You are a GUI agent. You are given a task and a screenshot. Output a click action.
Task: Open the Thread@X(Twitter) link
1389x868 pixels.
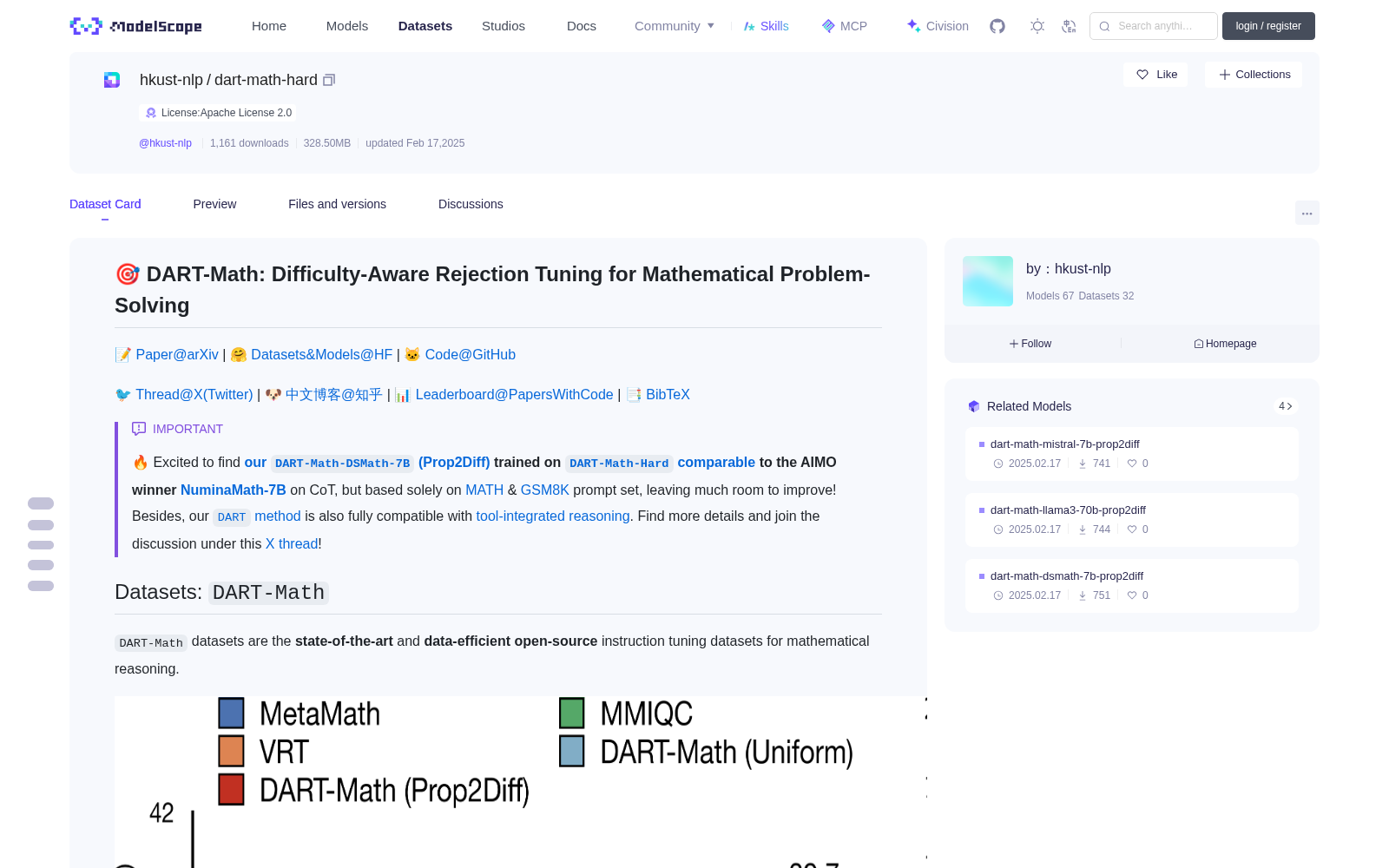[194, 394]
